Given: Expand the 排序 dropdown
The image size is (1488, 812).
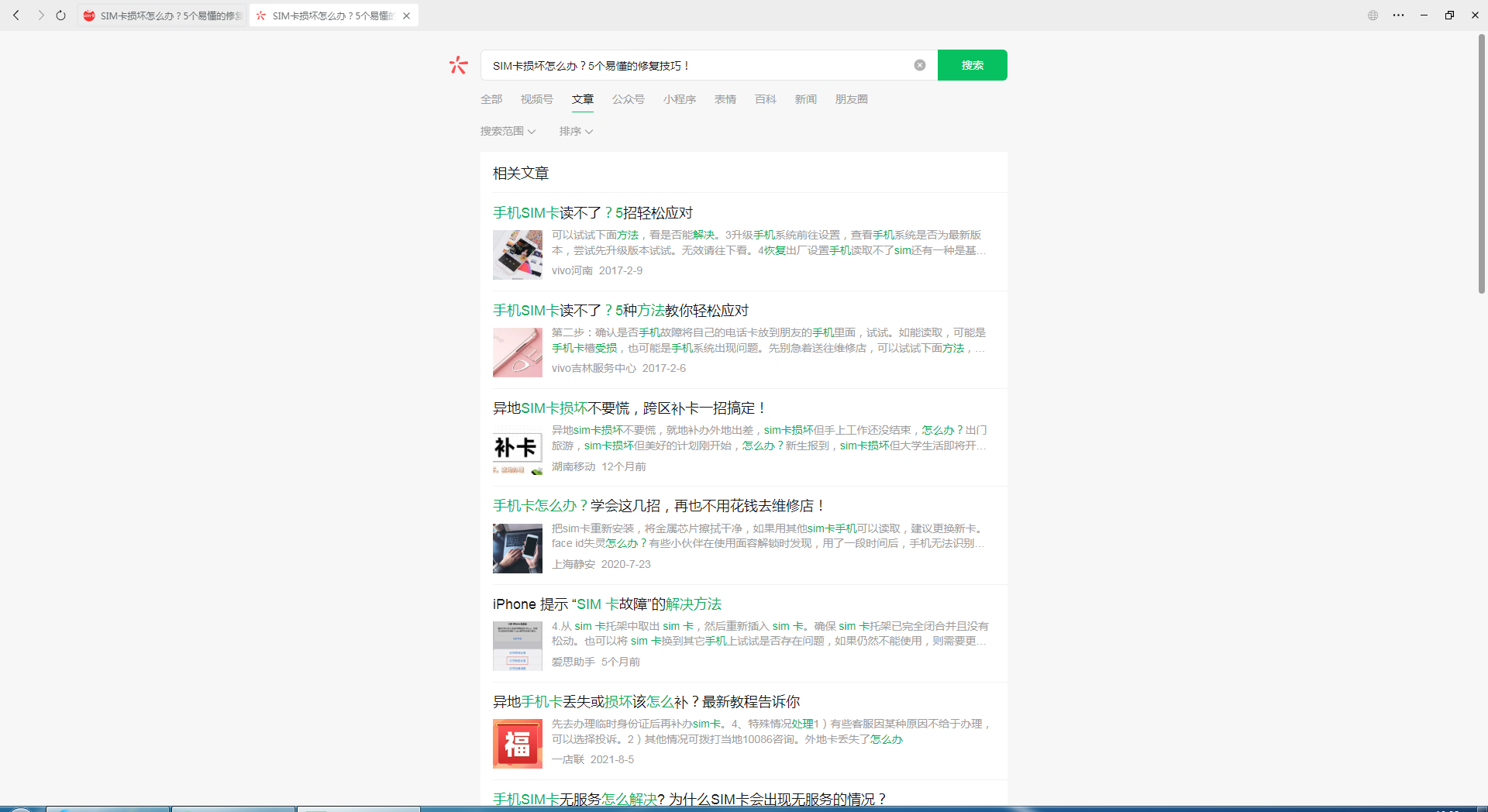Looking at the screenshot, I should [x=576, y=132].
